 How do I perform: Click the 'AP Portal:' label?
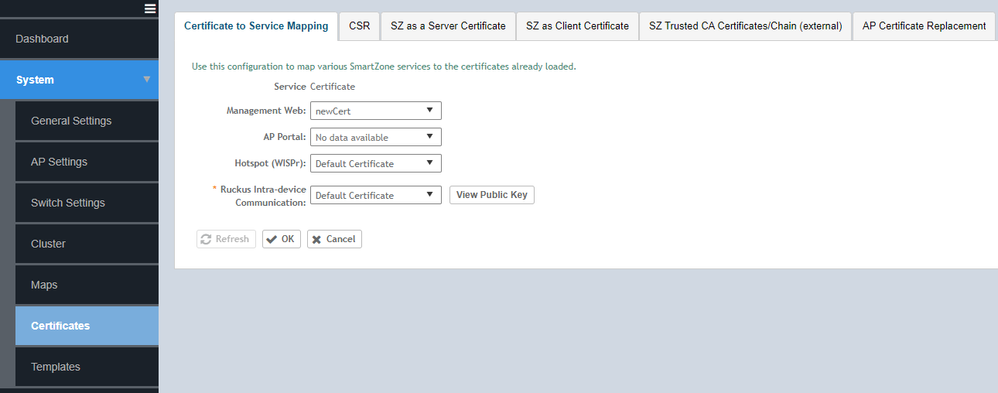coord(285,137)
